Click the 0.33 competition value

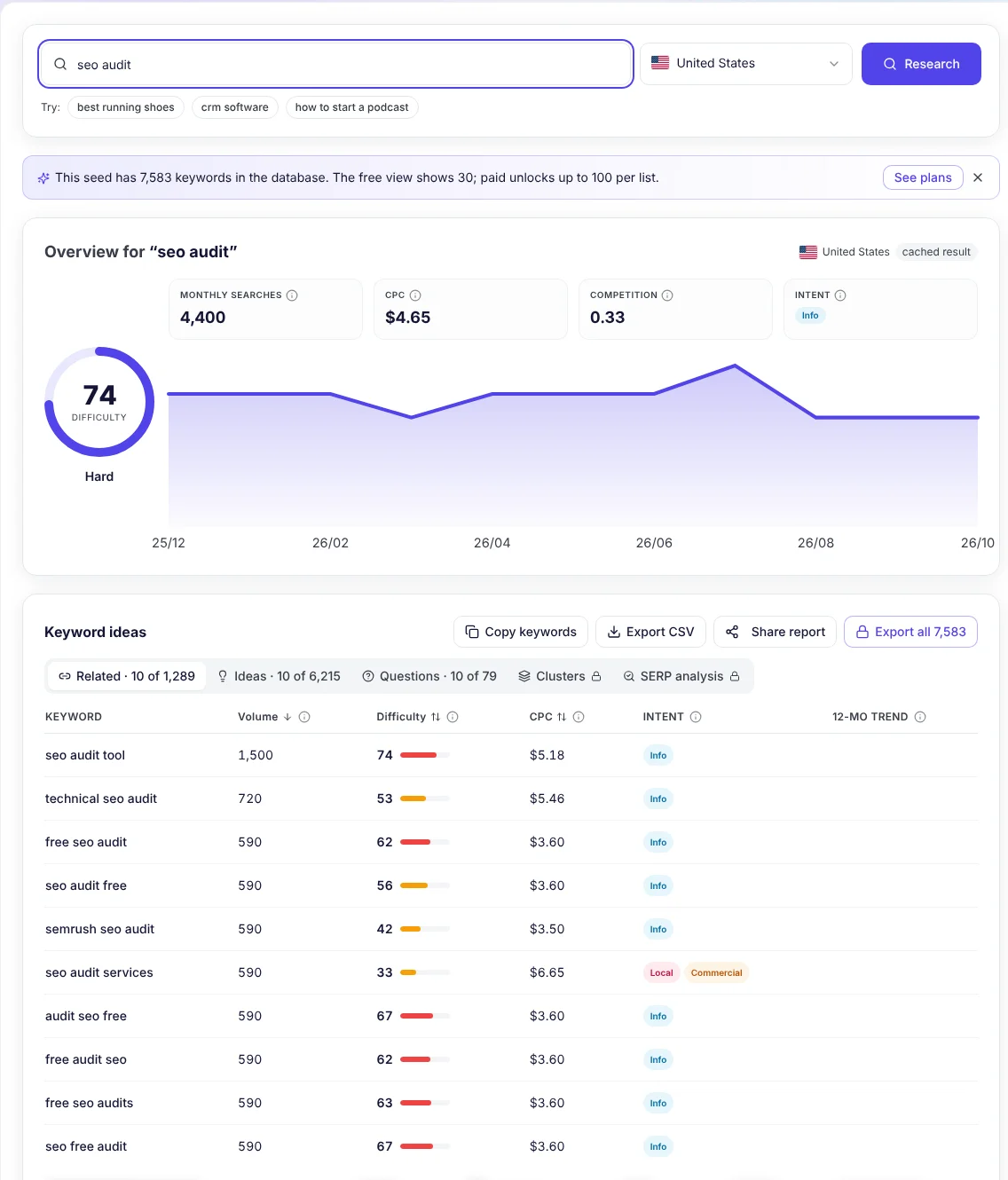coord(608,318)
